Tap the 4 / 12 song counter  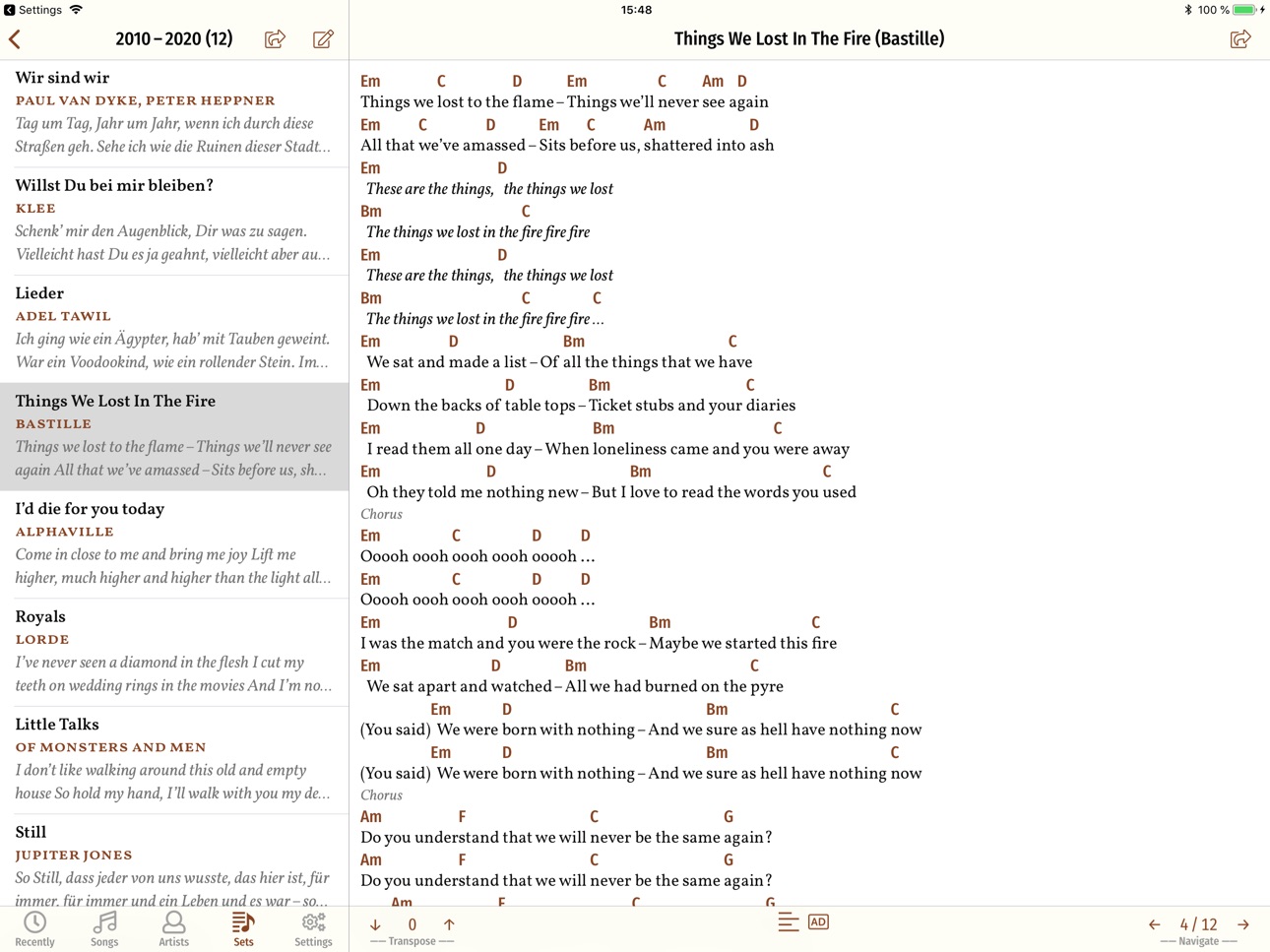pyautogui.click(x=1198, y=924)
